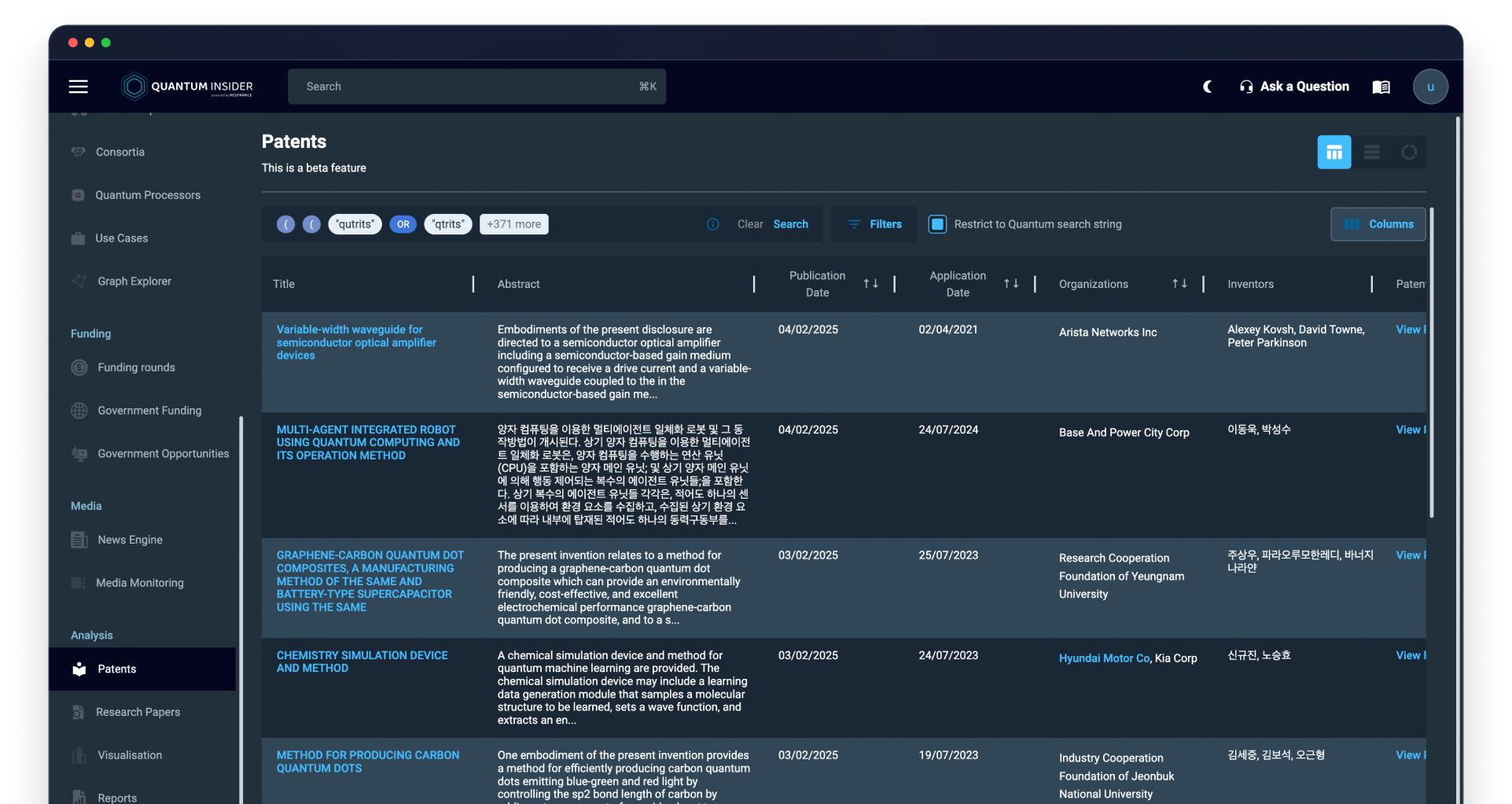
Task: Click the Patents sidebar icon
Action: coord(79,669)
